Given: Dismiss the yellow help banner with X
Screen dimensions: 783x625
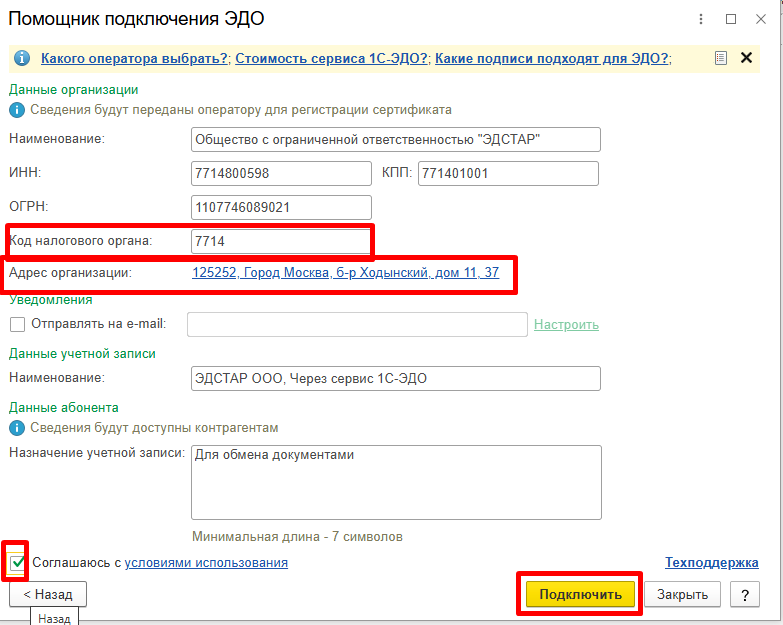Looking at the screenshot, I should pos(747,58).
